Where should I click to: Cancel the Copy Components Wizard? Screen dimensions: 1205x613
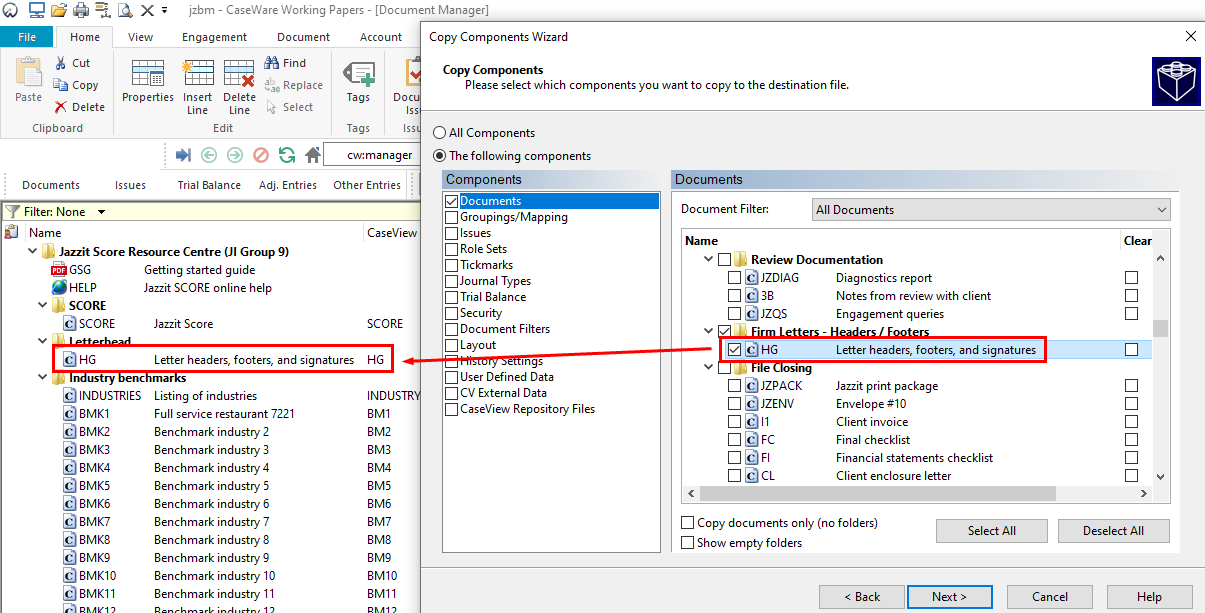[x=1050, y=597]
